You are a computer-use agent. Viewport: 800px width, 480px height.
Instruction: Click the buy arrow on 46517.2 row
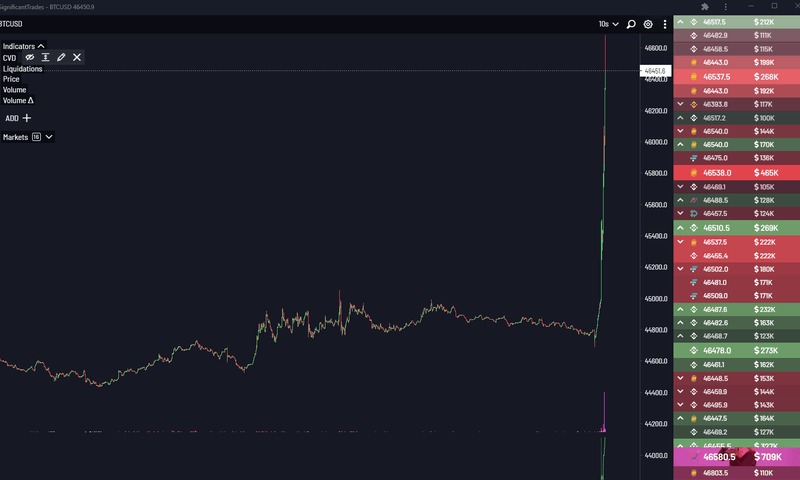click(x=680, y=118)
